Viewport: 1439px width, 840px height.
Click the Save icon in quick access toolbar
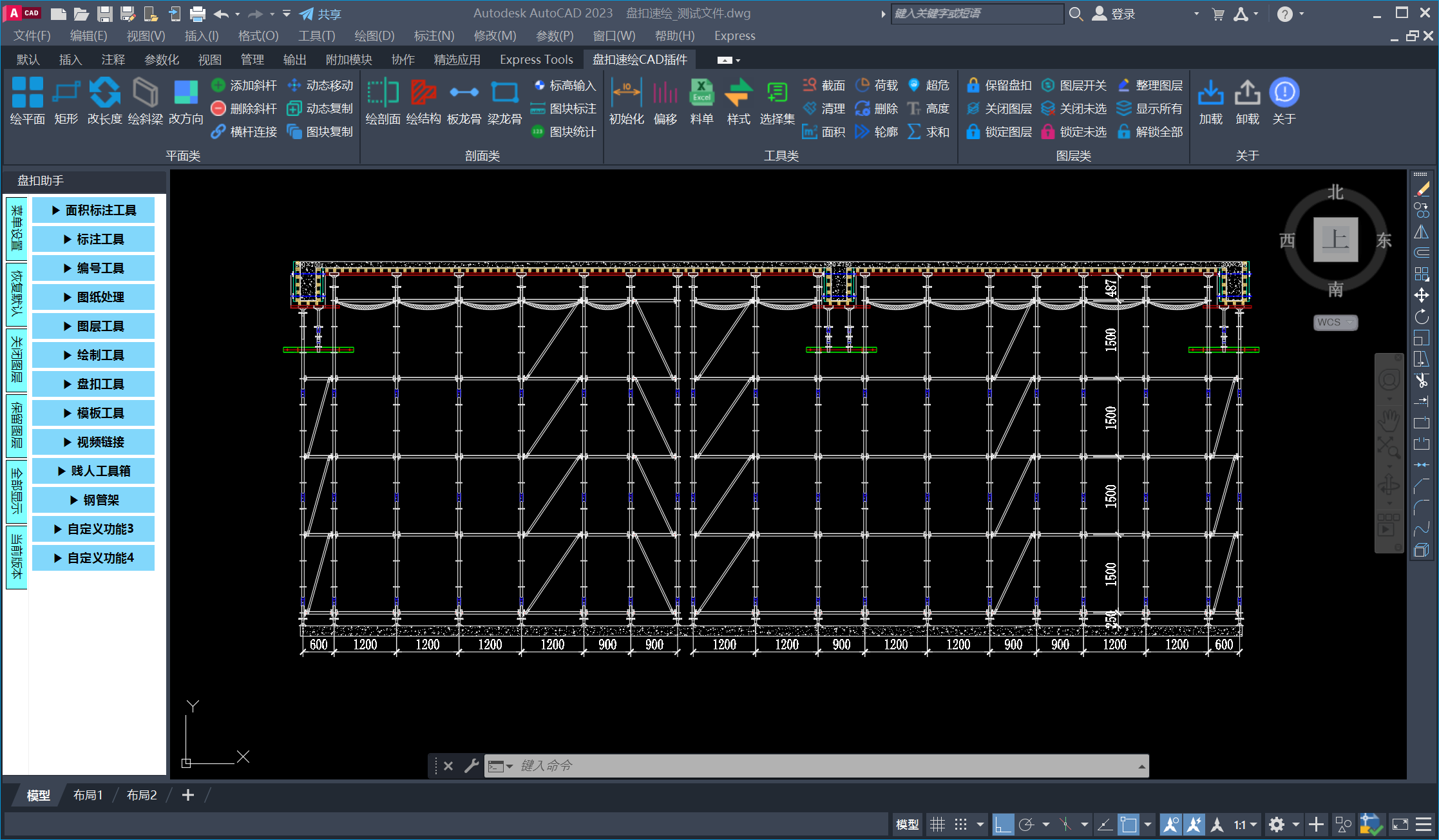pos(105,14)
